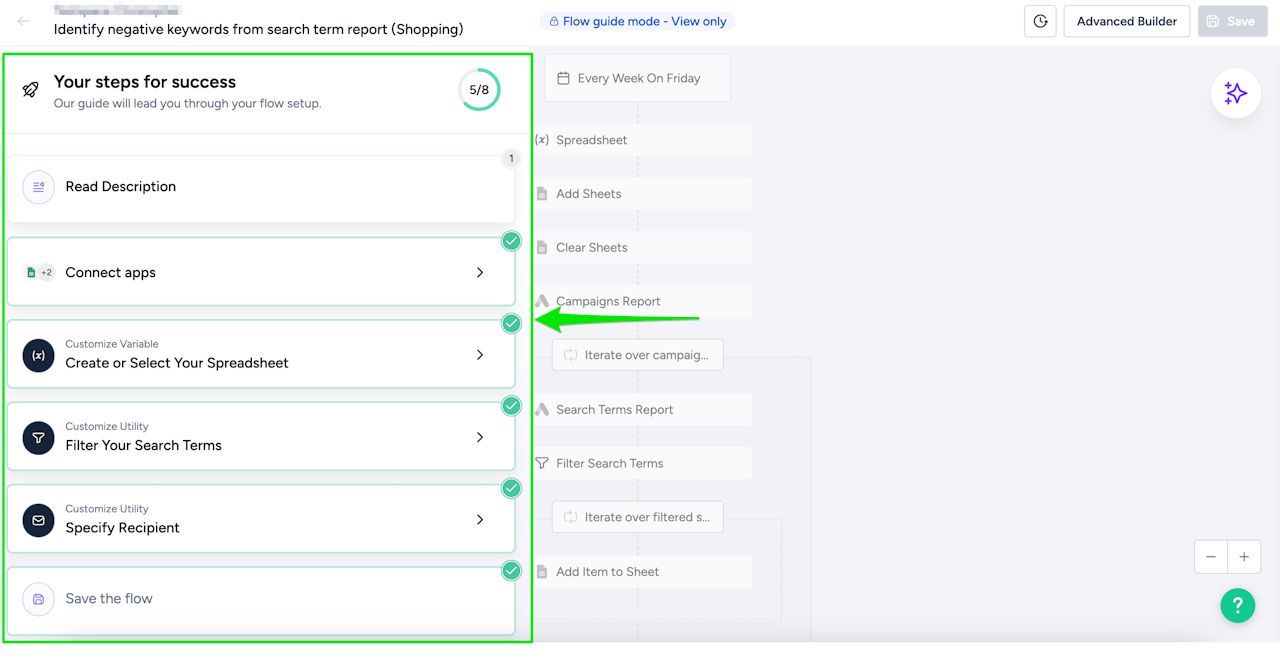Click the Save button
Viewport: 1280px width, 662px height.
1230,21
